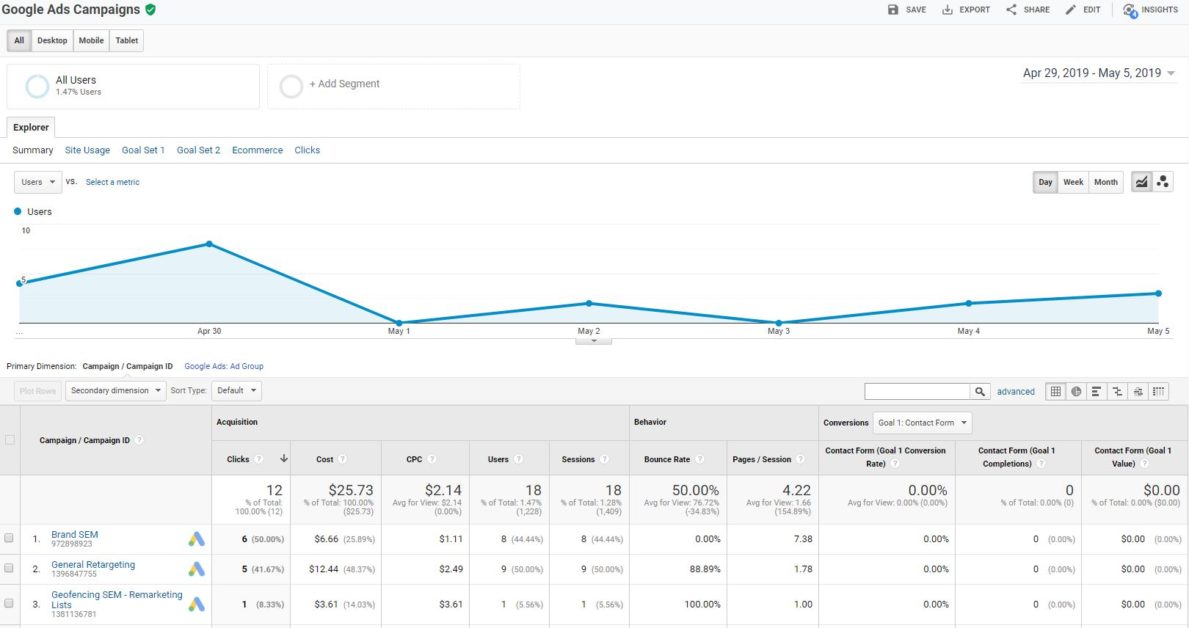This screenshot has width=1189, height=628.
Task: Open the Clicks metric tab
Action: 307,150
